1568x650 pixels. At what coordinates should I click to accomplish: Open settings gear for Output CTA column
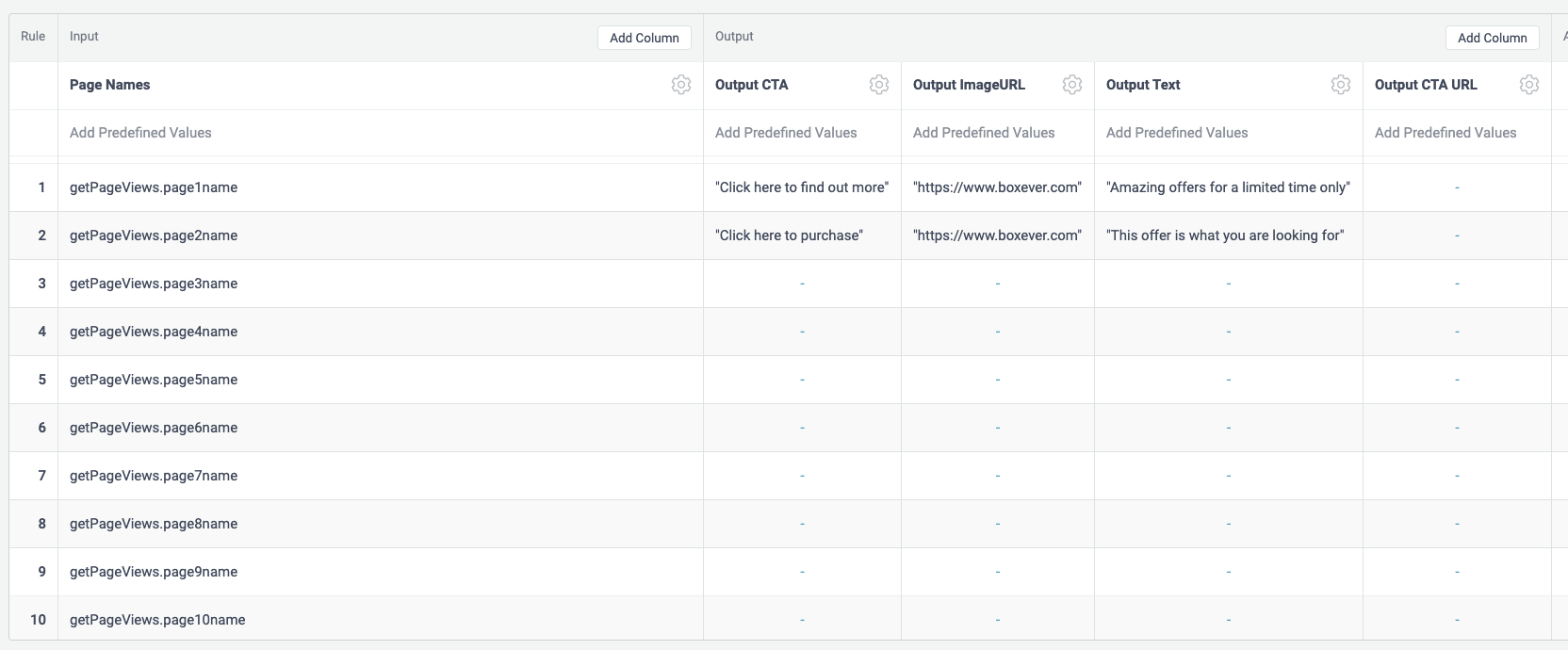[878, 85]
